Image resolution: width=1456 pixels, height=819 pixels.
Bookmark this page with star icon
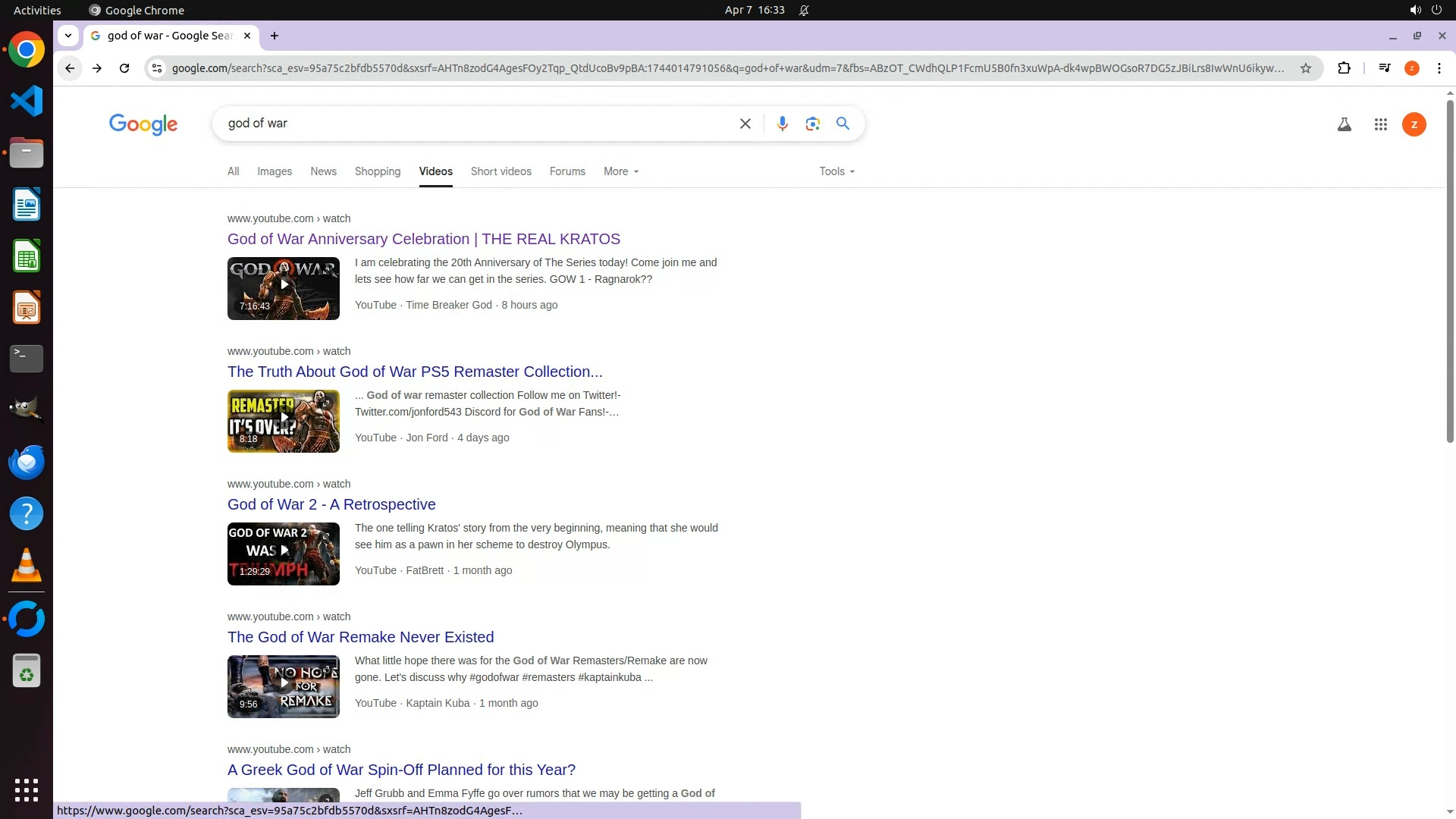(1305, 68)
